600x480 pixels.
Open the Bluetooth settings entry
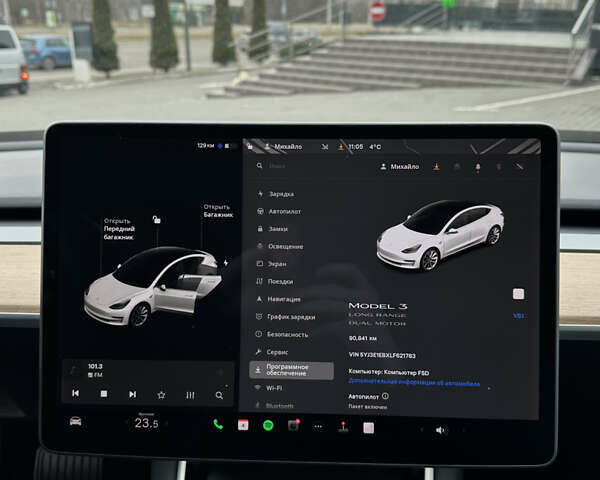point(274,405)
